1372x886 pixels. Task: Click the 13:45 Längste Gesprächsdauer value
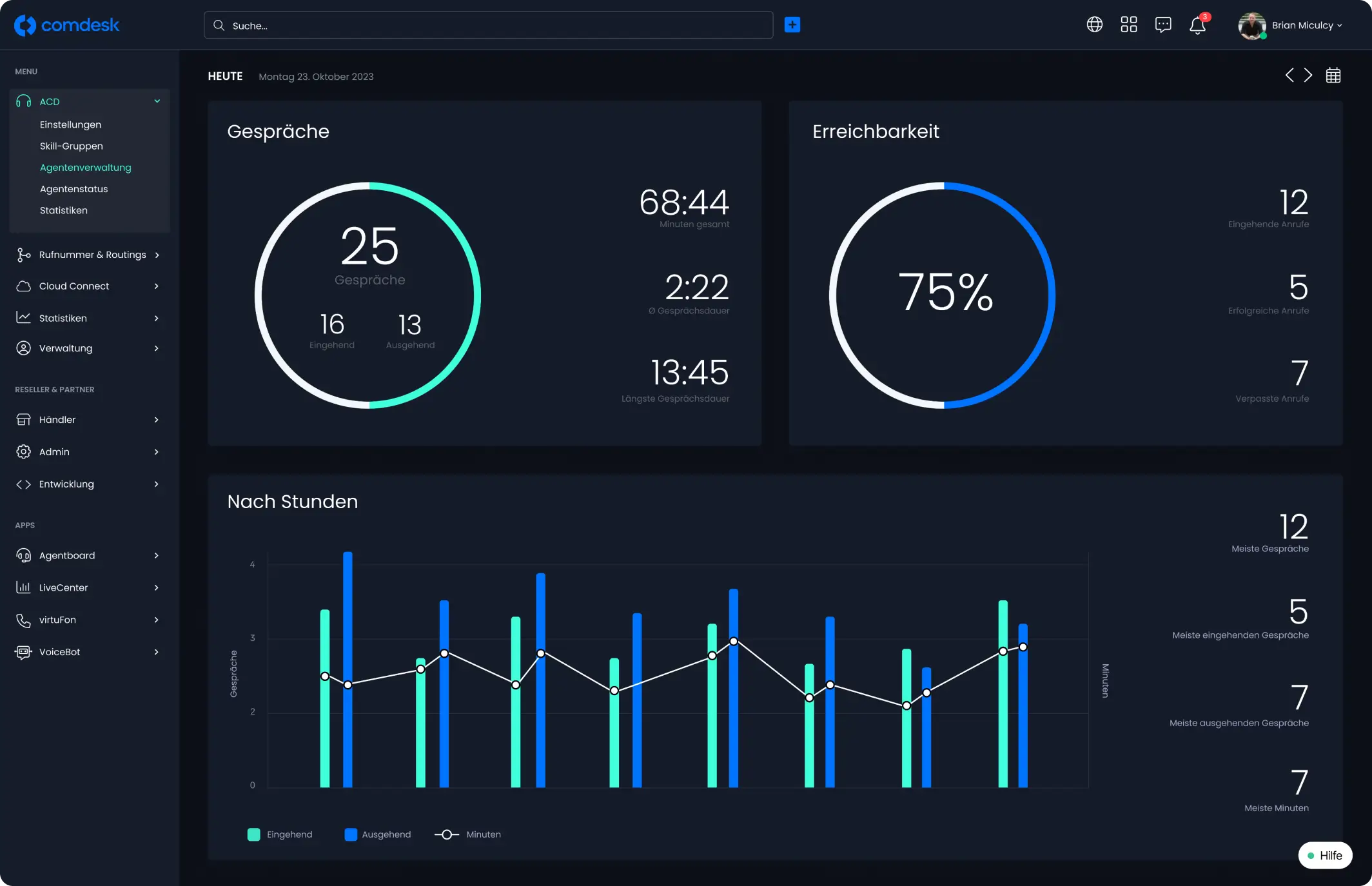[689, 372]
